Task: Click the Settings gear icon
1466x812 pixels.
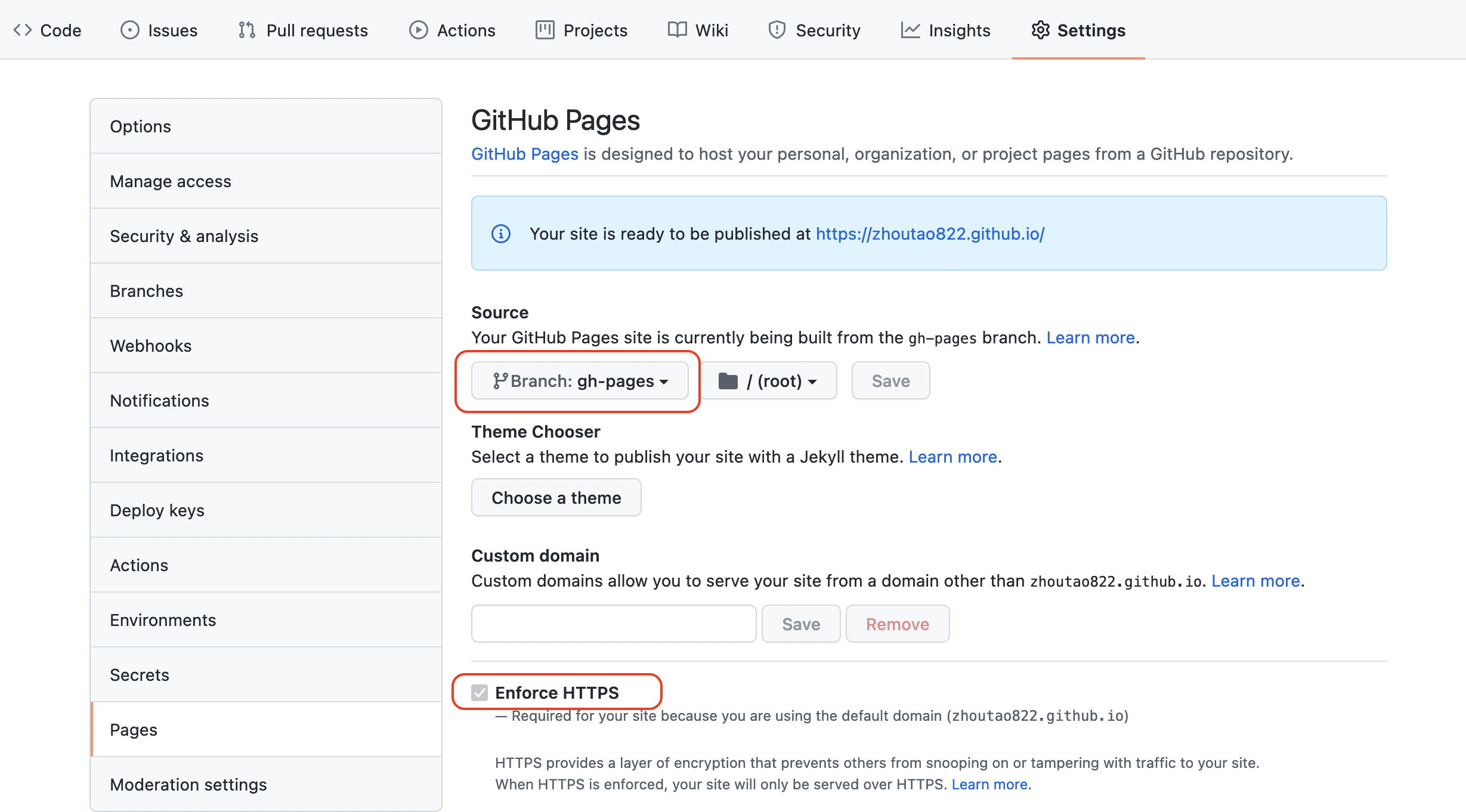Action: 1040,30
